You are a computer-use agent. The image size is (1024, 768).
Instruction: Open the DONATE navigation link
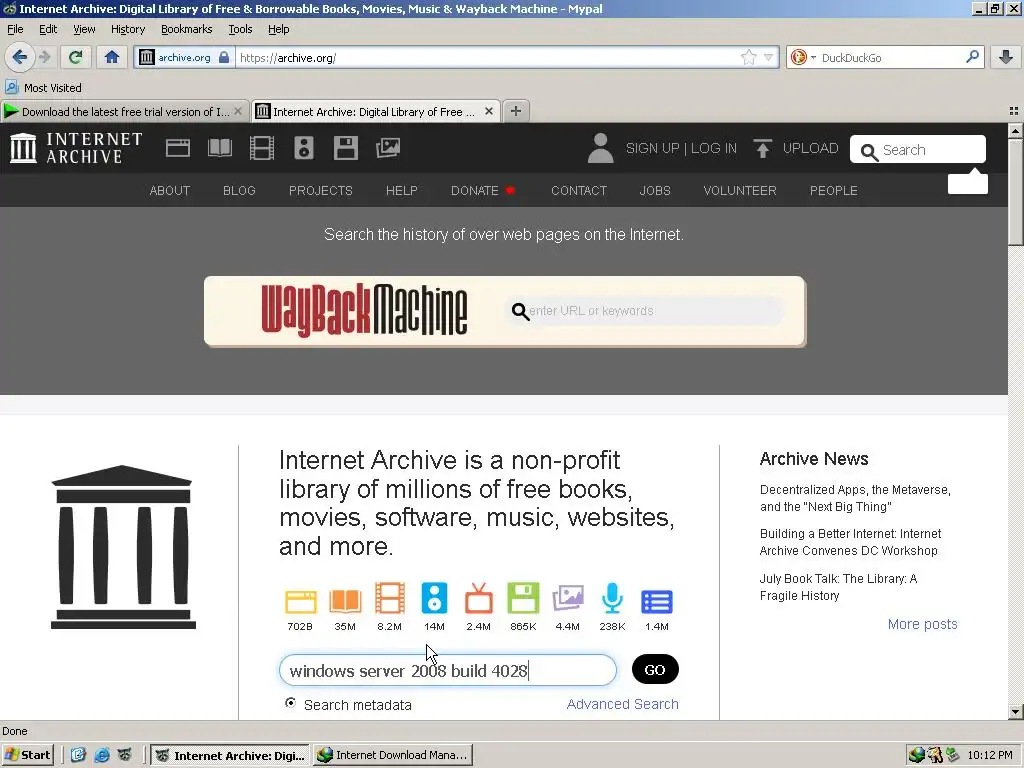click(x=475, y=191)
